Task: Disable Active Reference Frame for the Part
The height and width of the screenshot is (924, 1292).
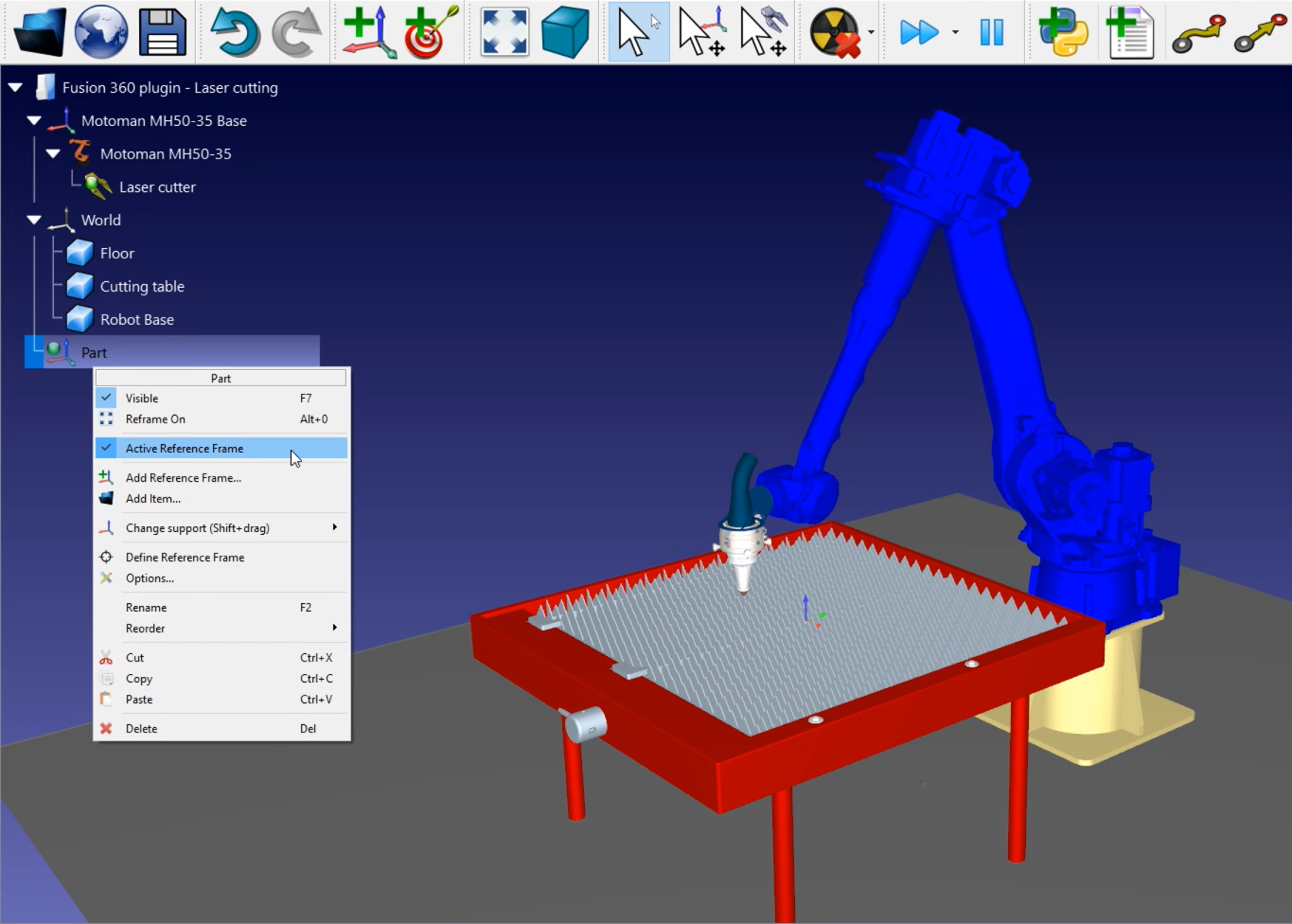Action: 185,448
